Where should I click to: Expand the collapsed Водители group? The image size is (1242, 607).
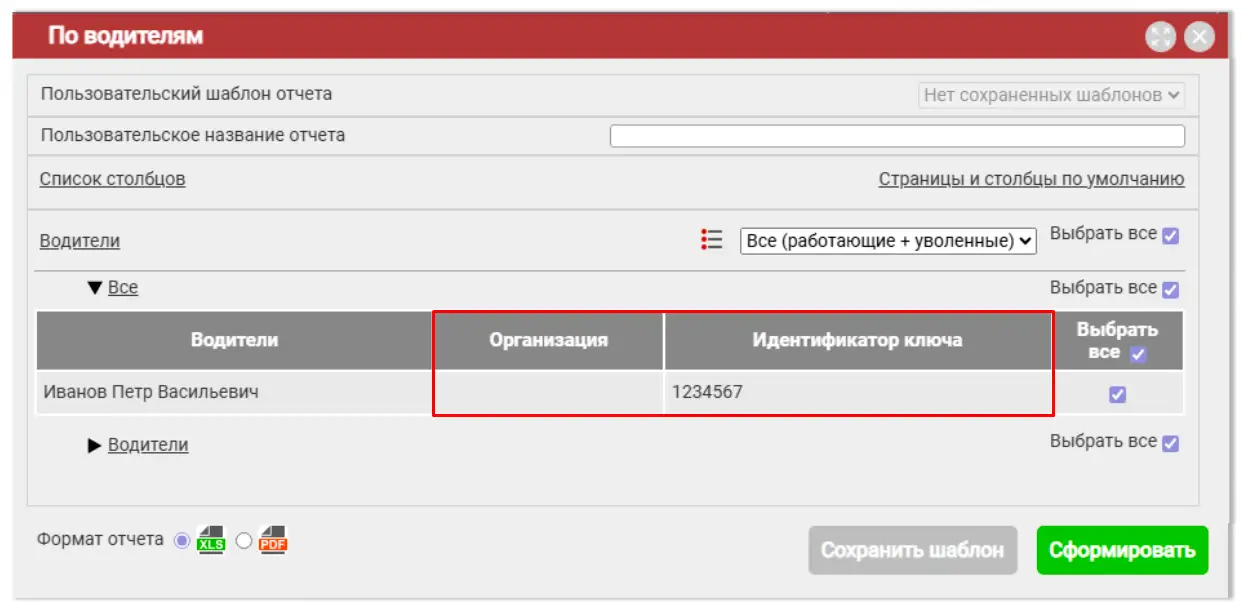pos(95,446)
